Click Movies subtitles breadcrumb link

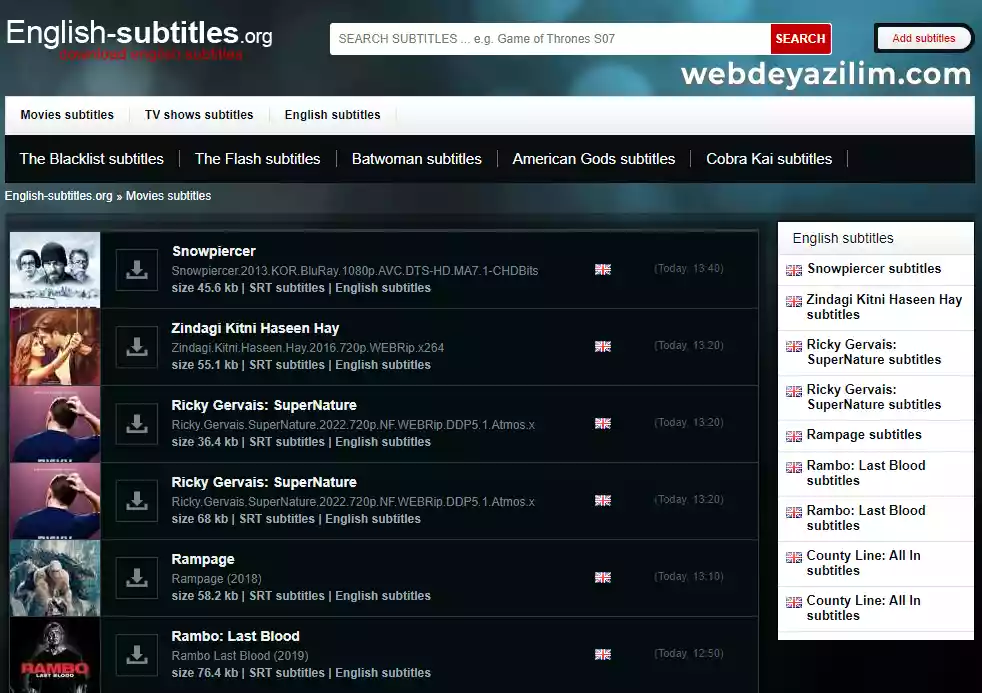click(x=168, y=196)
